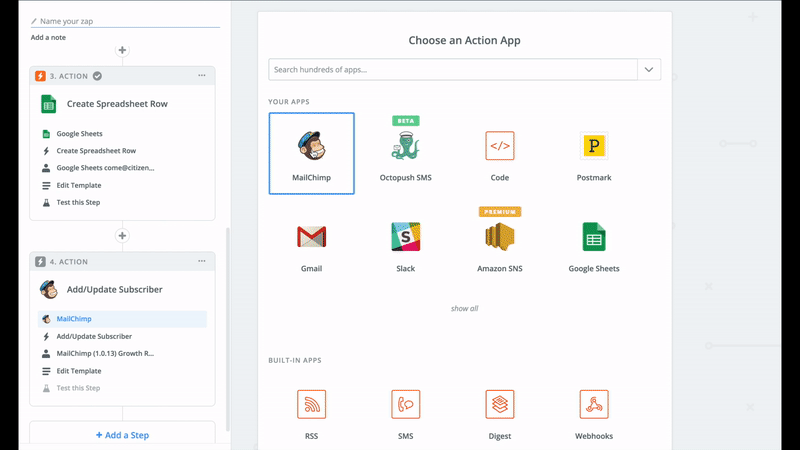Screen dimensions: 800x450
Task: Open Test this Step in step 4
Action: pos(122,388)
